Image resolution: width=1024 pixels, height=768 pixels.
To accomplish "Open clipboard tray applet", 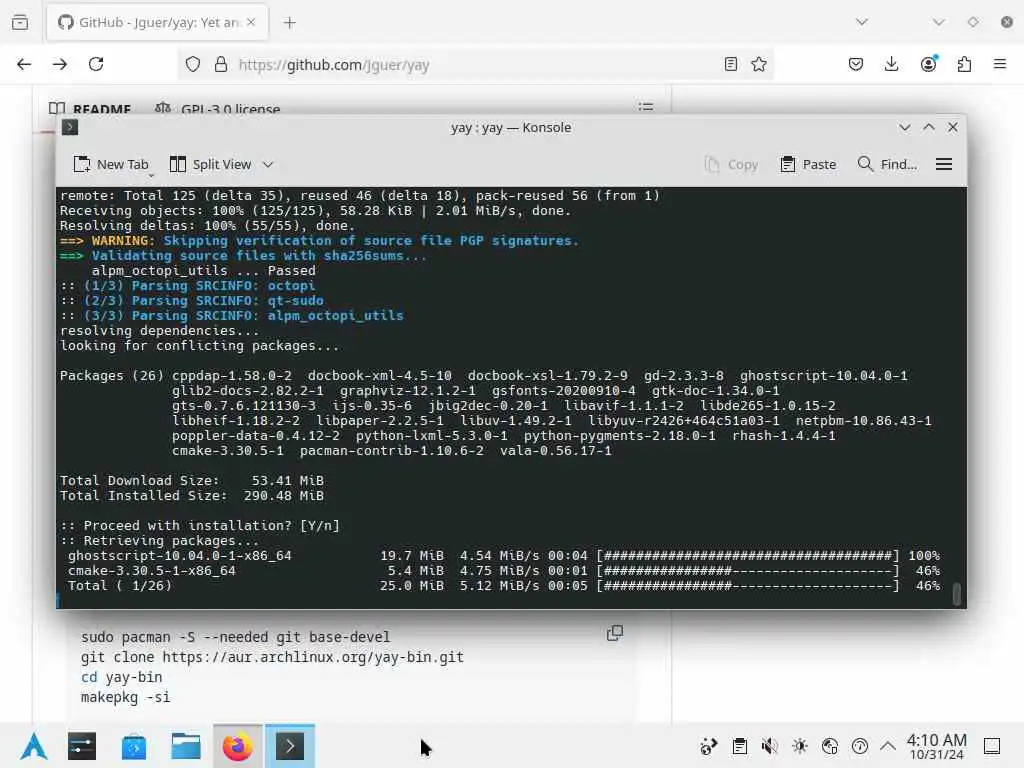I will [739, 746].
